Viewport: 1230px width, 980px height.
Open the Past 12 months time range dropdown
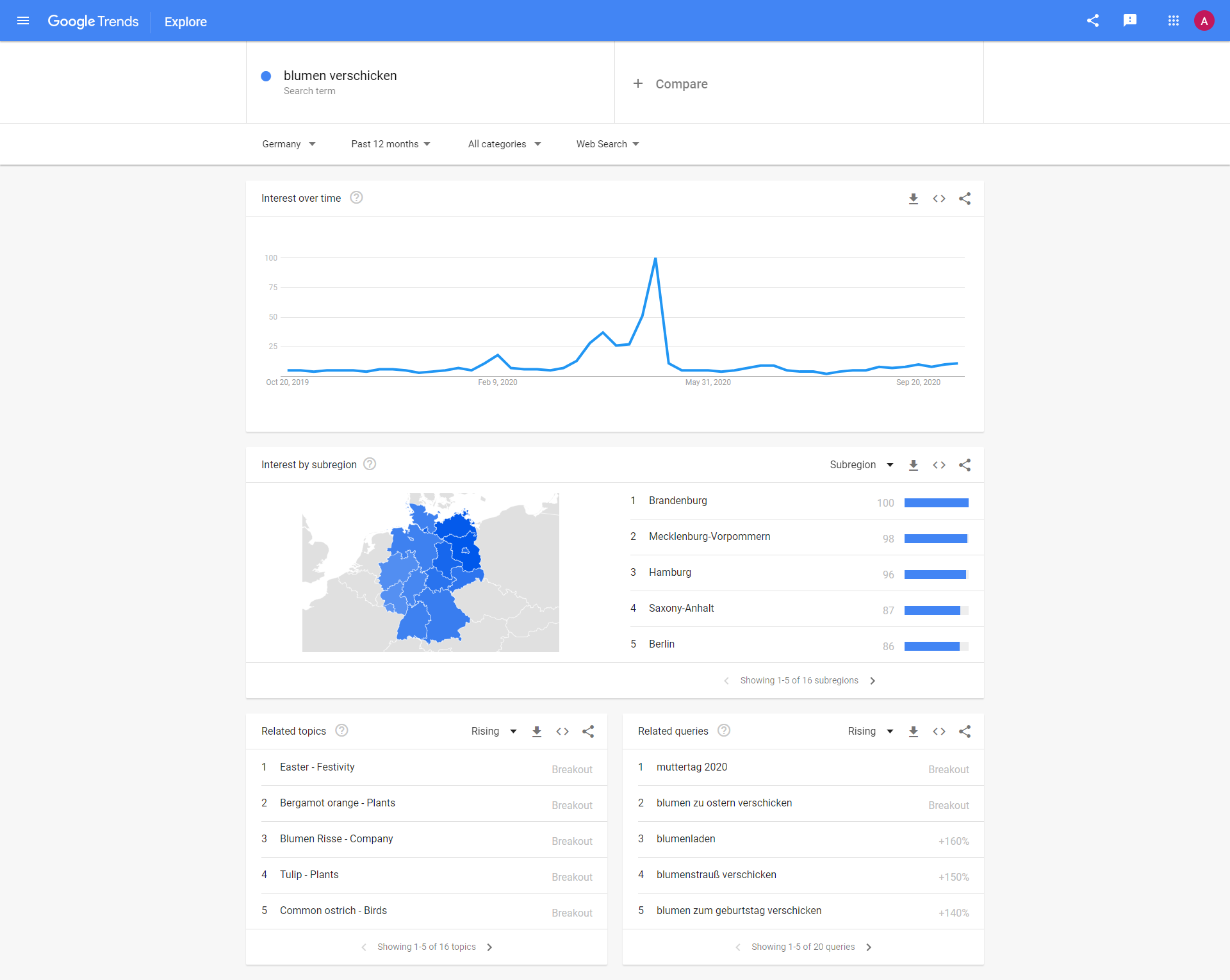point(391,144)
